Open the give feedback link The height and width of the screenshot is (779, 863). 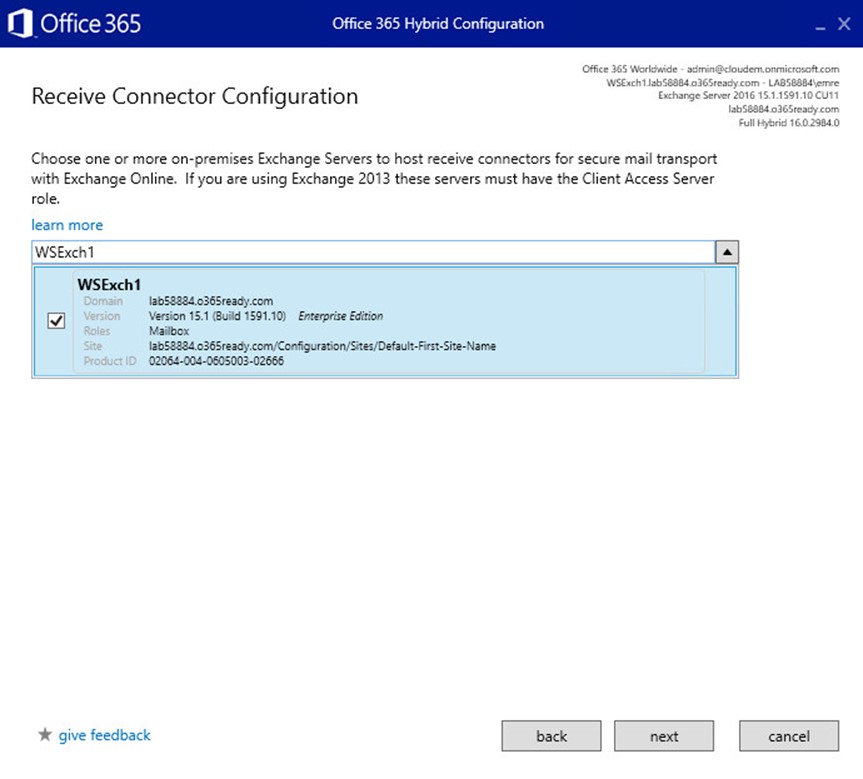[x=105, y=735]
